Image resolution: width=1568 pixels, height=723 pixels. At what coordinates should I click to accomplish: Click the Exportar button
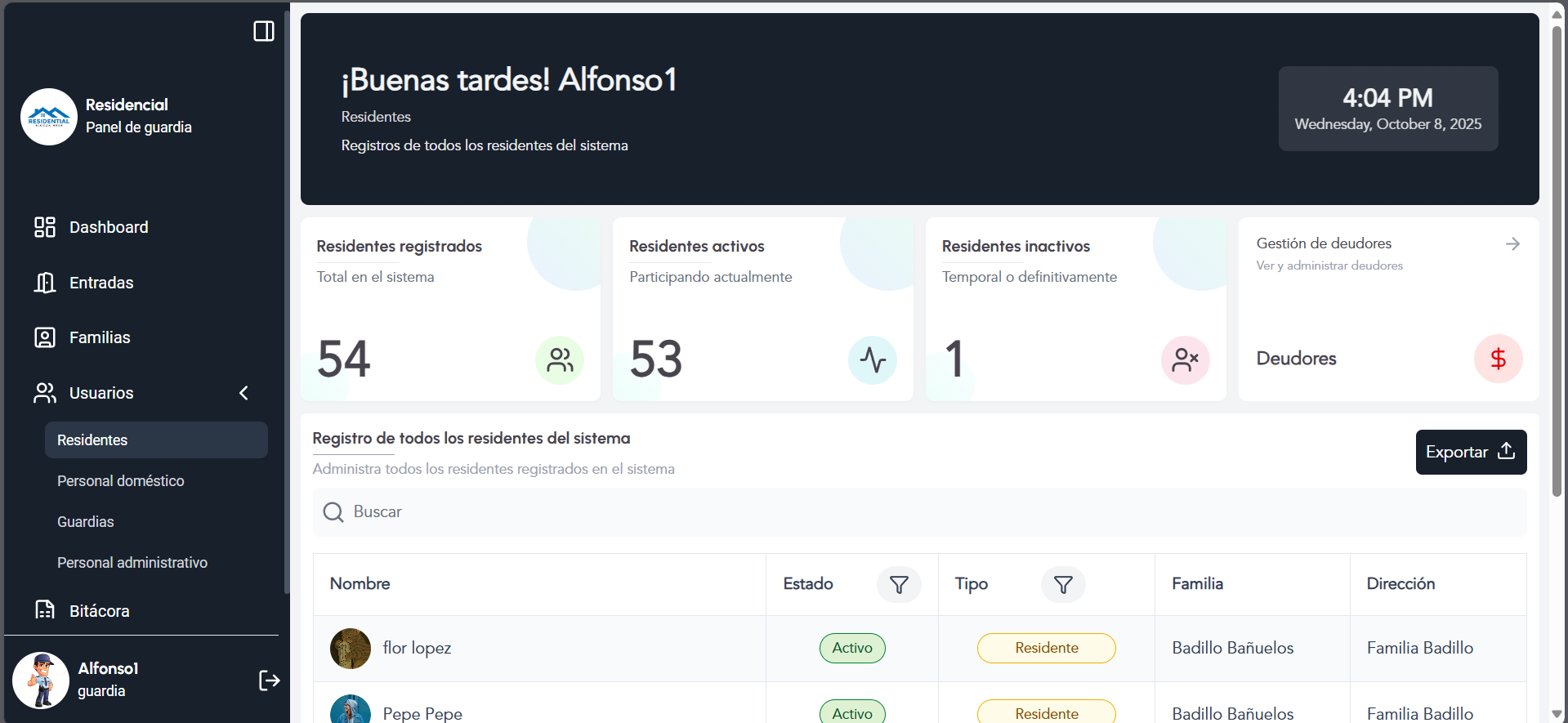point(1471,452)
